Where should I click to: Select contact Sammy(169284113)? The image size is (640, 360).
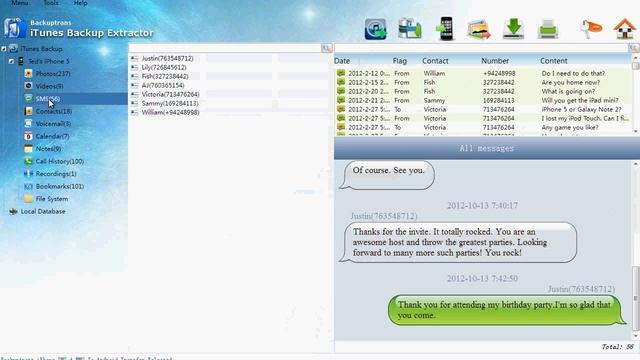point(170,103)
